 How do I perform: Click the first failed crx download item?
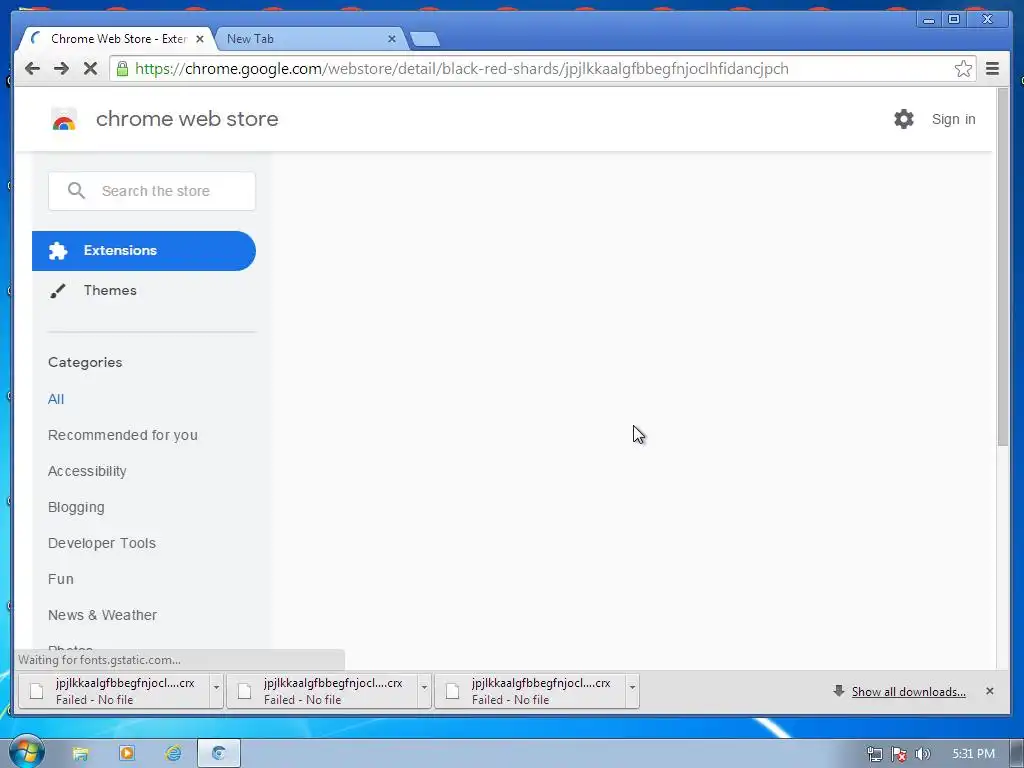(x=114, y=691)
